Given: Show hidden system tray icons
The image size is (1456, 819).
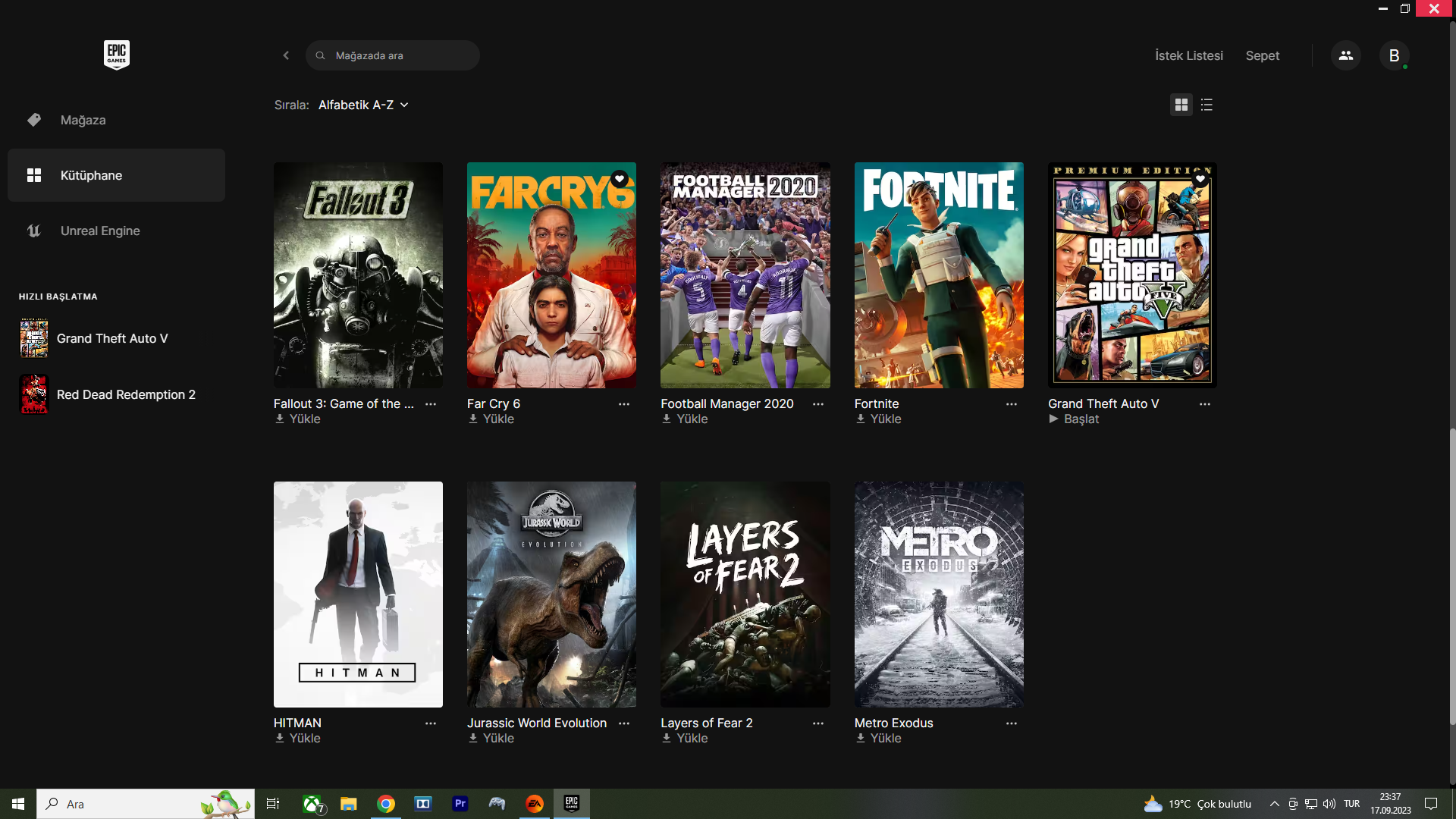Looking at the screenshot, I should (1274, 804).
